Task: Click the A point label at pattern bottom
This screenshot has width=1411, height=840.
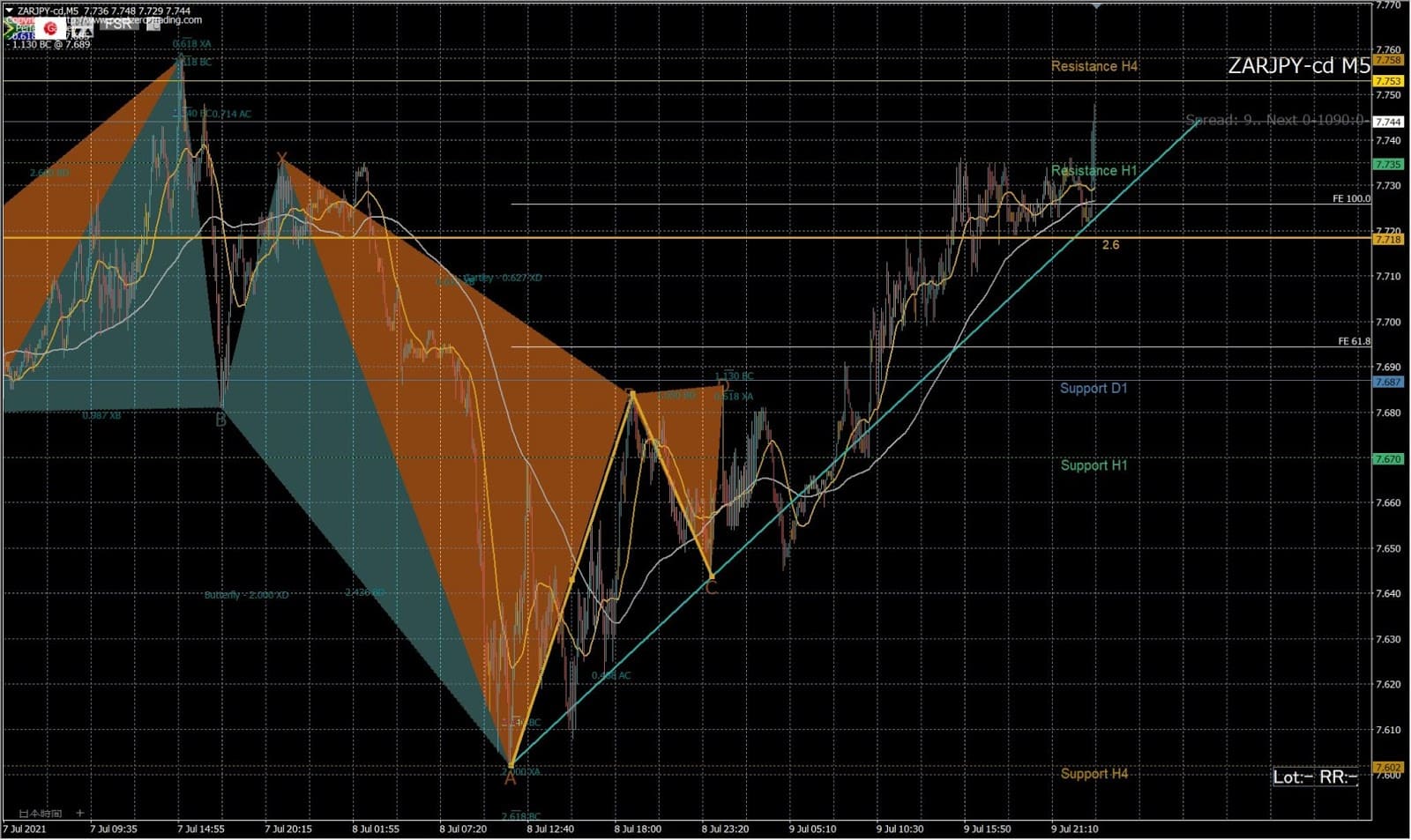Action: [x=510, y=778]
